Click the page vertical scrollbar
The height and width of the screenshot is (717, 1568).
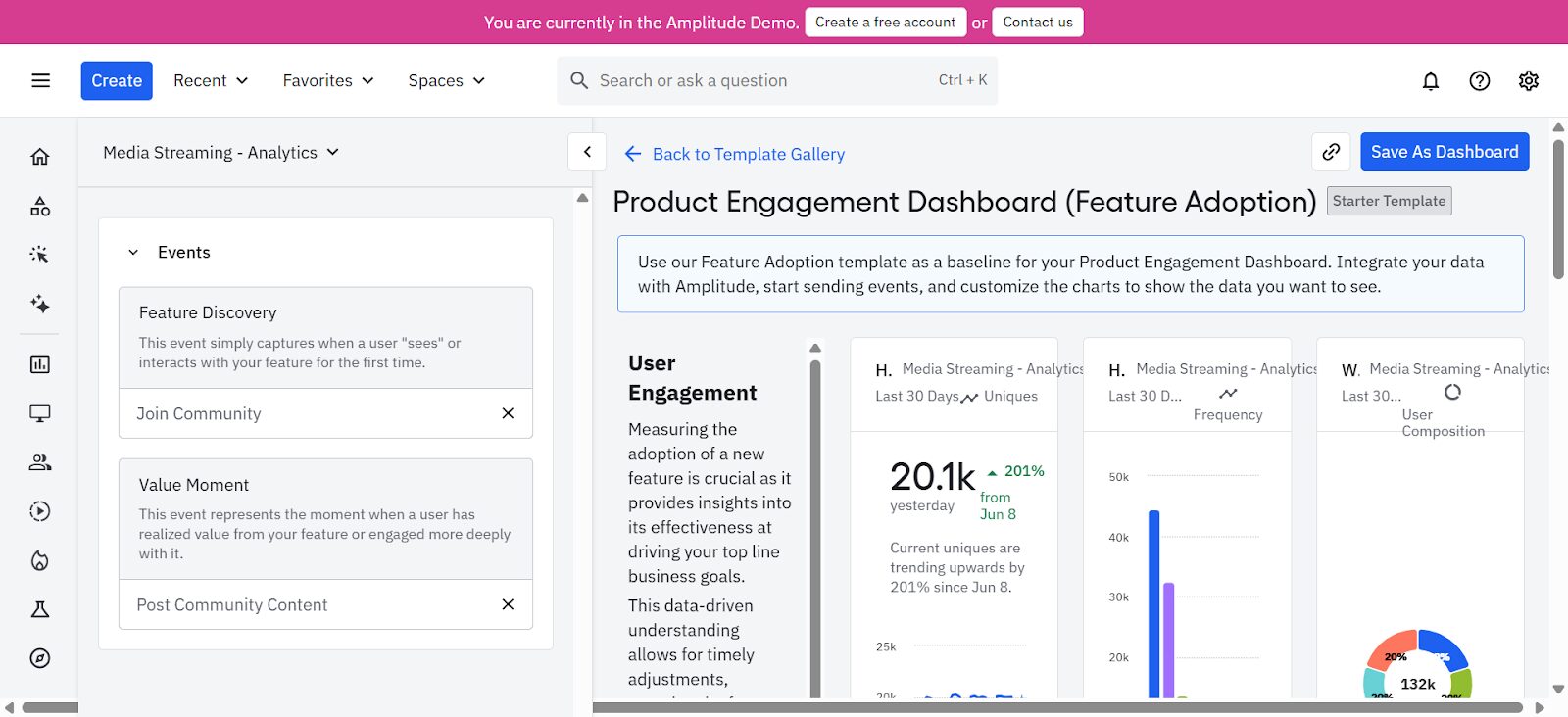tap(1558, 211)
